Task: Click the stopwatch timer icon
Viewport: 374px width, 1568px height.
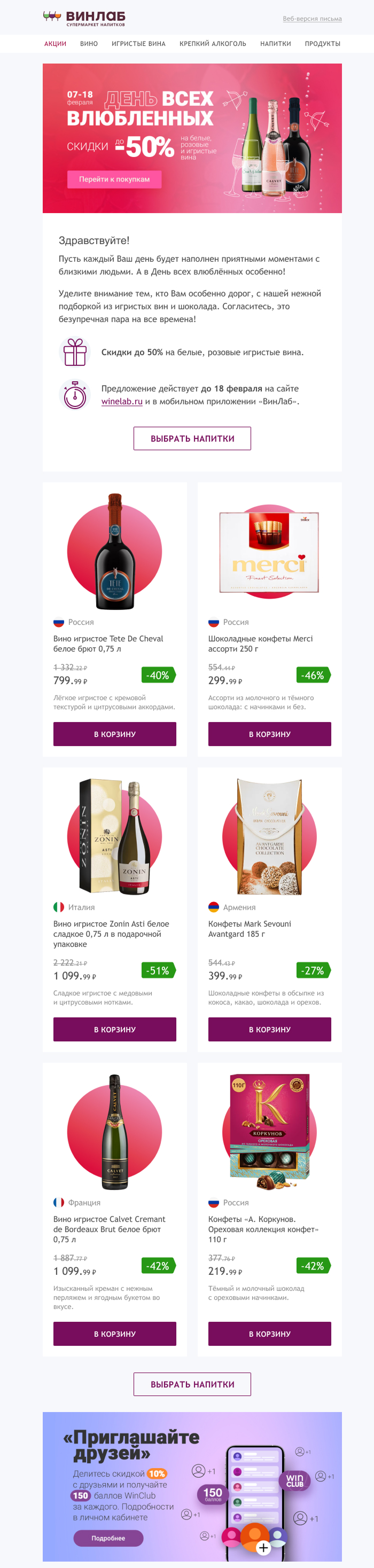Action: 75,395
